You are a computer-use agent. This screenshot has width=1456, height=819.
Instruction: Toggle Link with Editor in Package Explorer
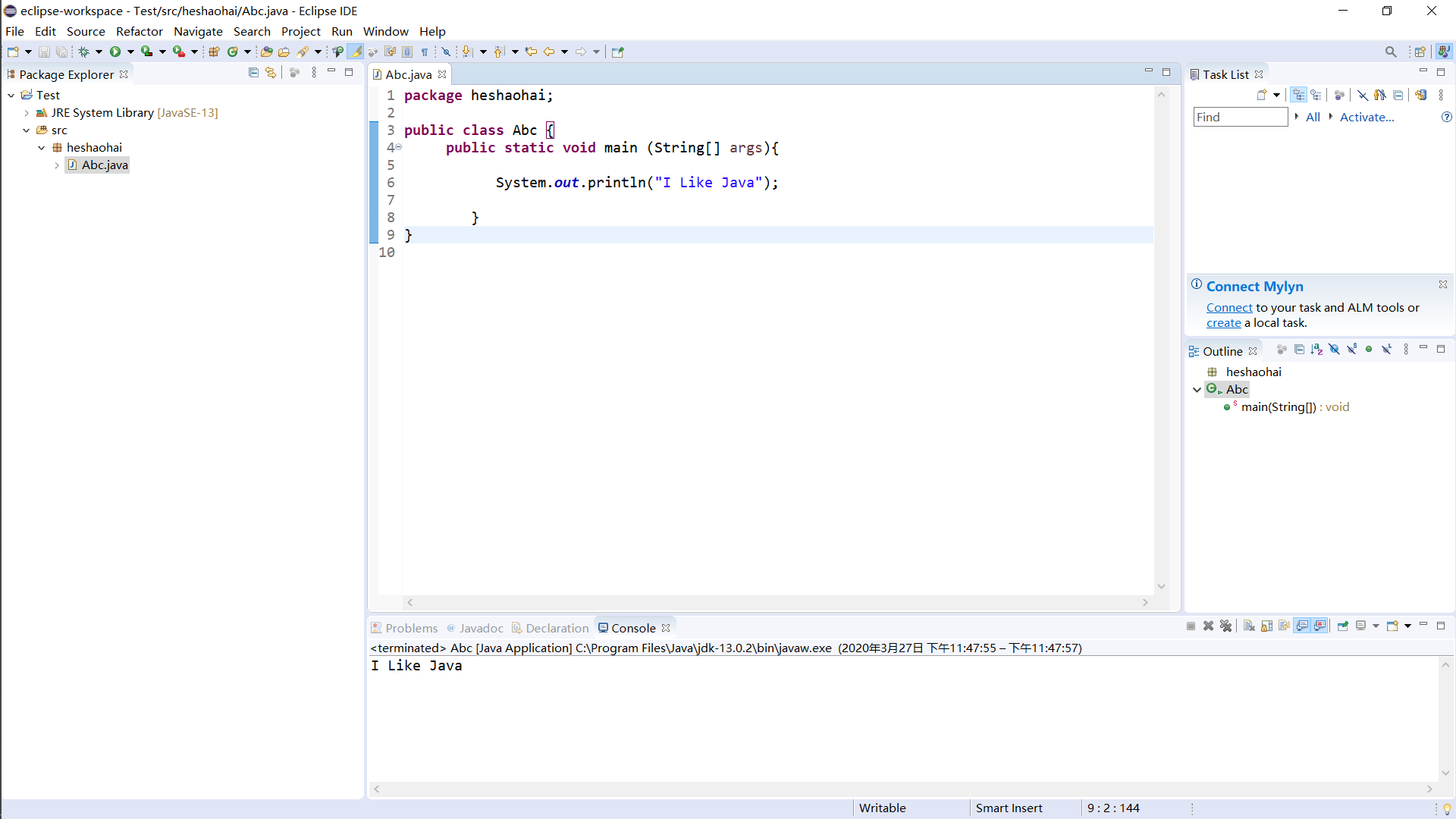coord(271,73)
